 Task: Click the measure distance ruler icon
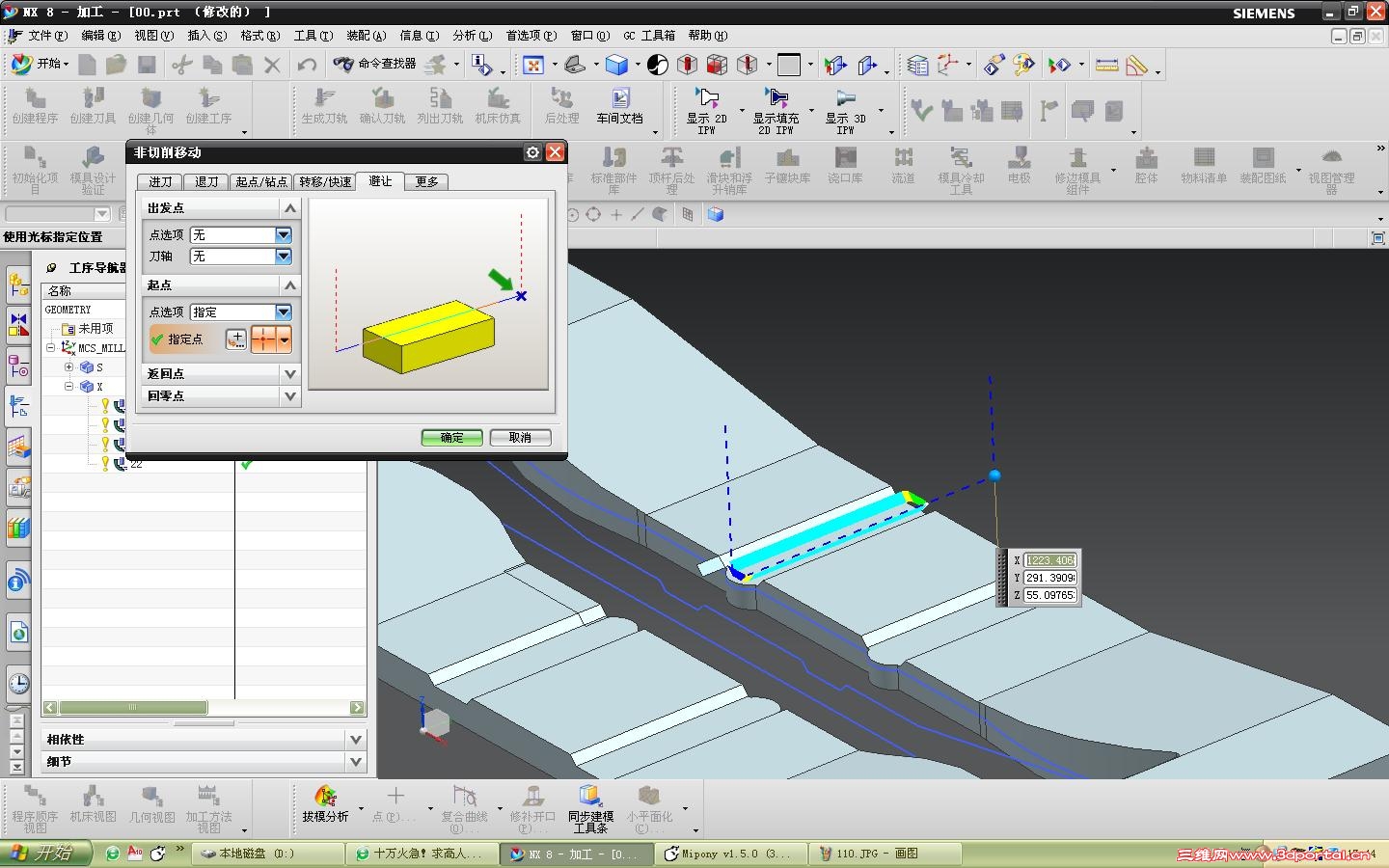1107,65
